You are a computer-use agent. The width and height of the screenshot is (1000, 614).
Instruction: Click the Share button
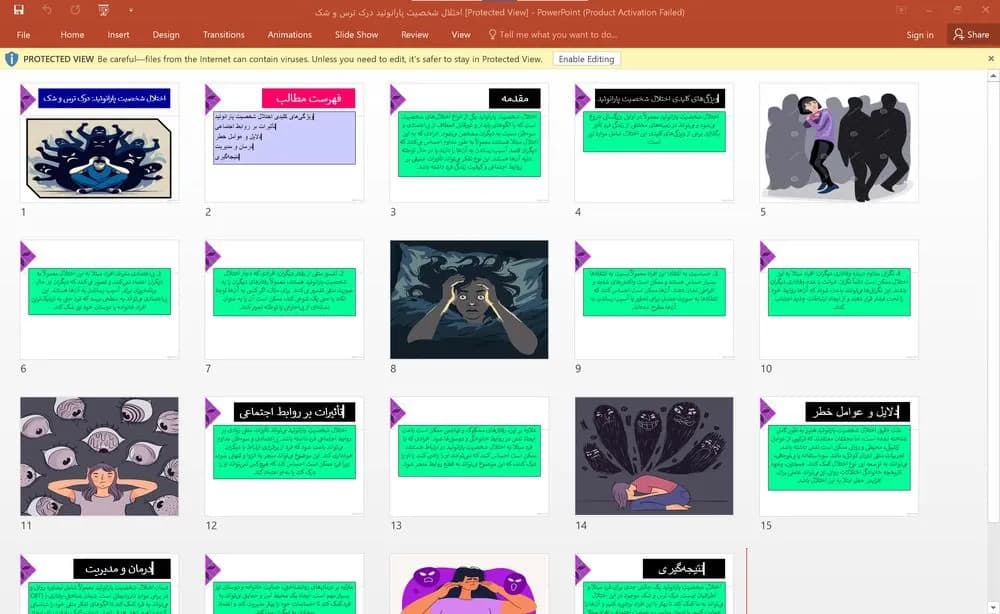pos(971,34)
